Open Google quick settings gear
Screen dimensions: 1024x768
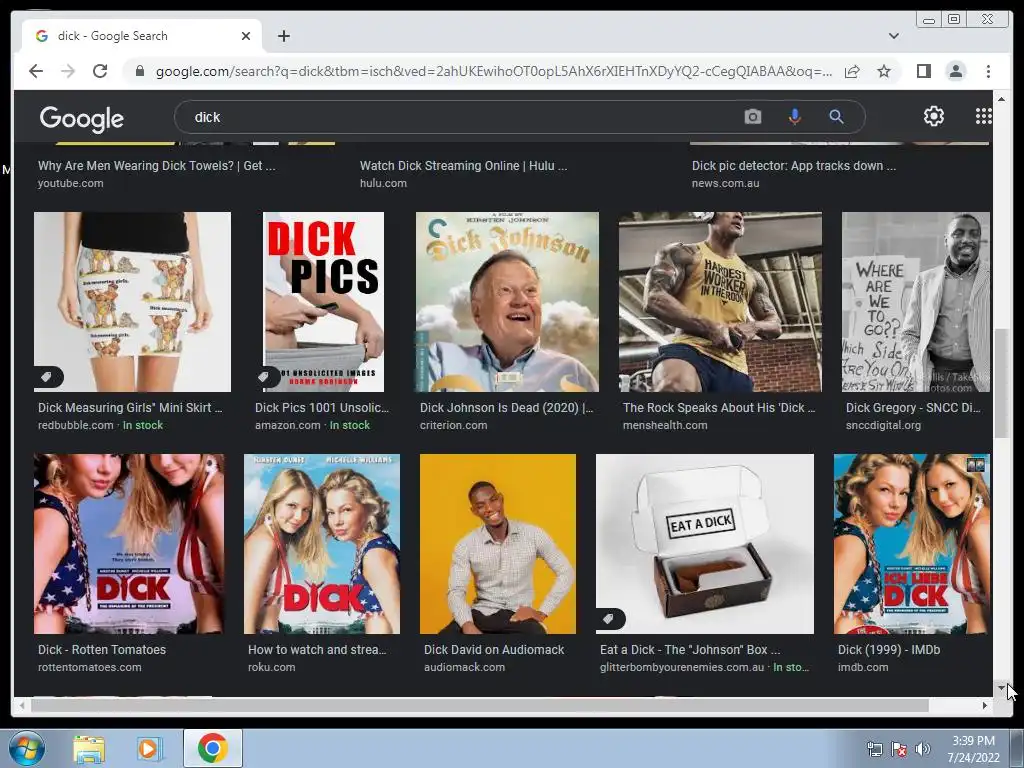pyautogui.click(x=934, y=116)
